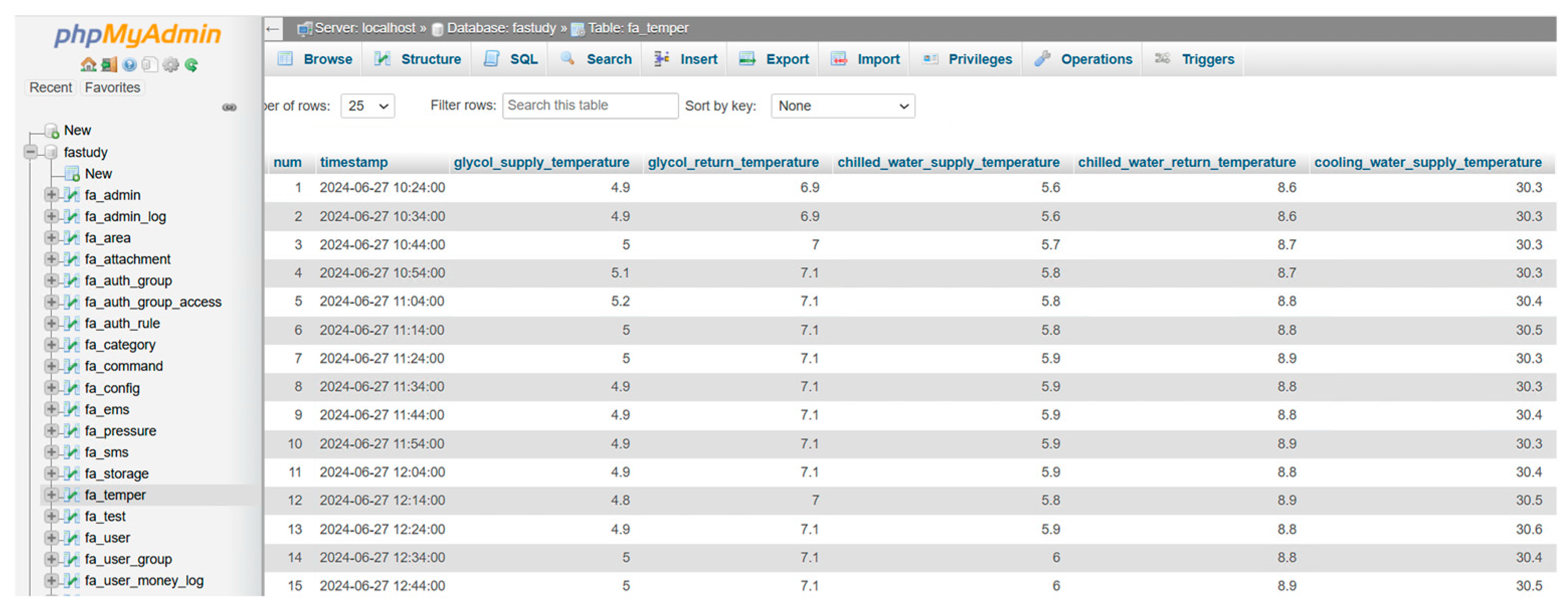Sort by glycol_supply_temperature column header
This screenshot has height=609, width=1568.
pyautogui.click(x=541, y=162)
